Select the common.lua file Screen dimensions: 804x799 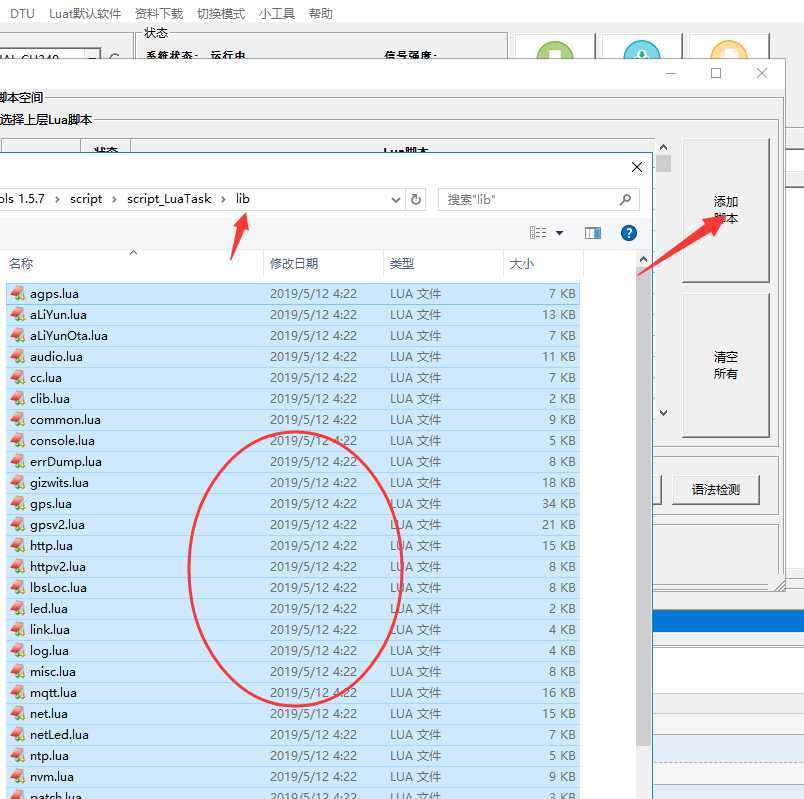[293, 420]
